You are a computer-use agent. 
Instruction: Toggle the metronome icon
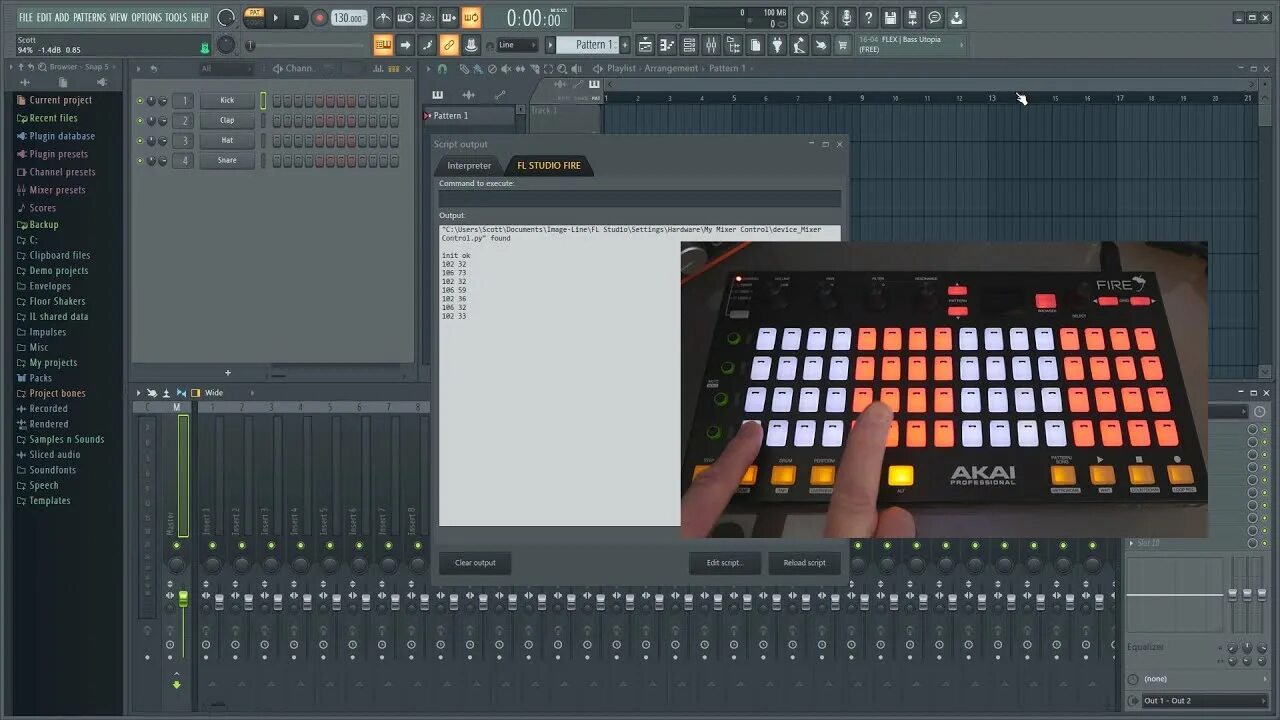384,17
